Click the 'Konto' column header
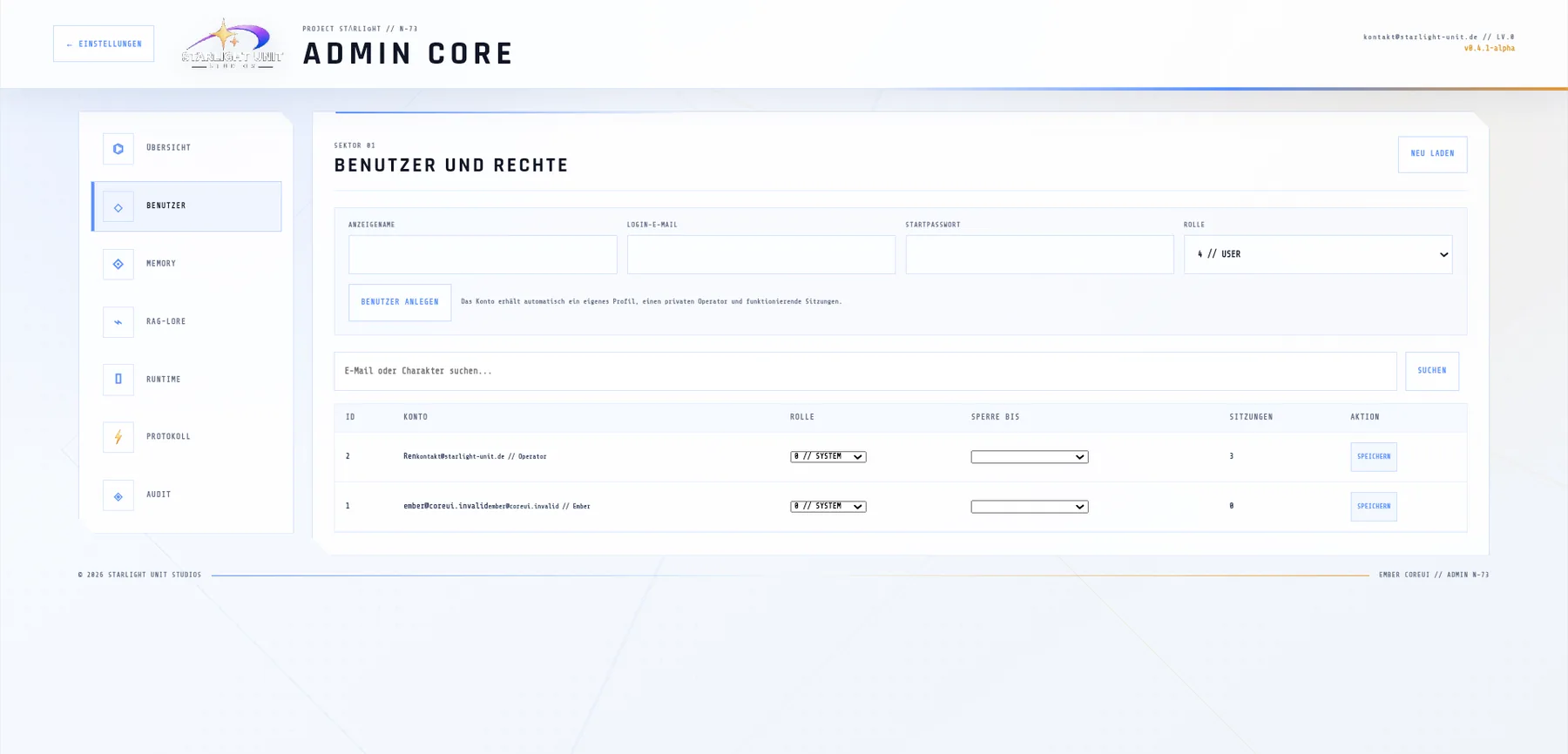Screen dimensions: 1568x754 (416, 417)
